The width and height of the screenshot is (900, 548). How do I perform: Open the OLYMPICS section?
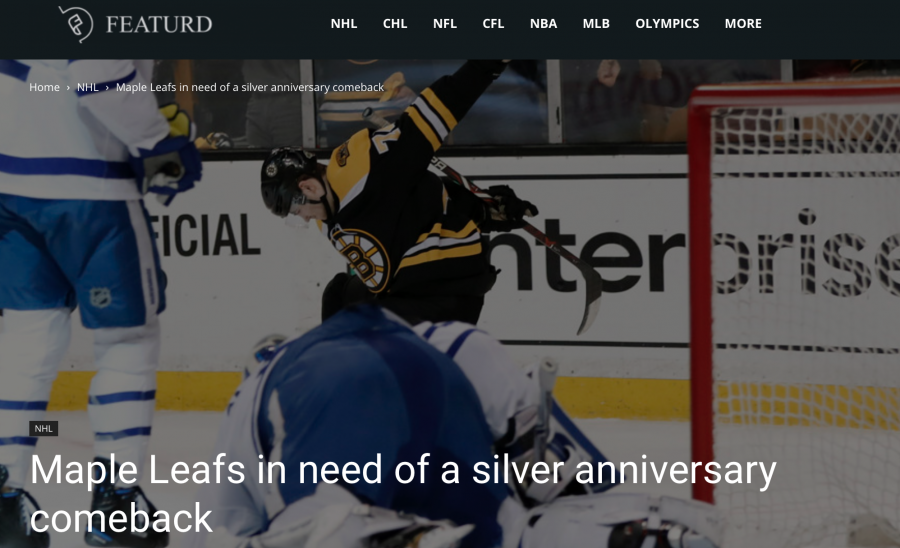pos(667,24)
